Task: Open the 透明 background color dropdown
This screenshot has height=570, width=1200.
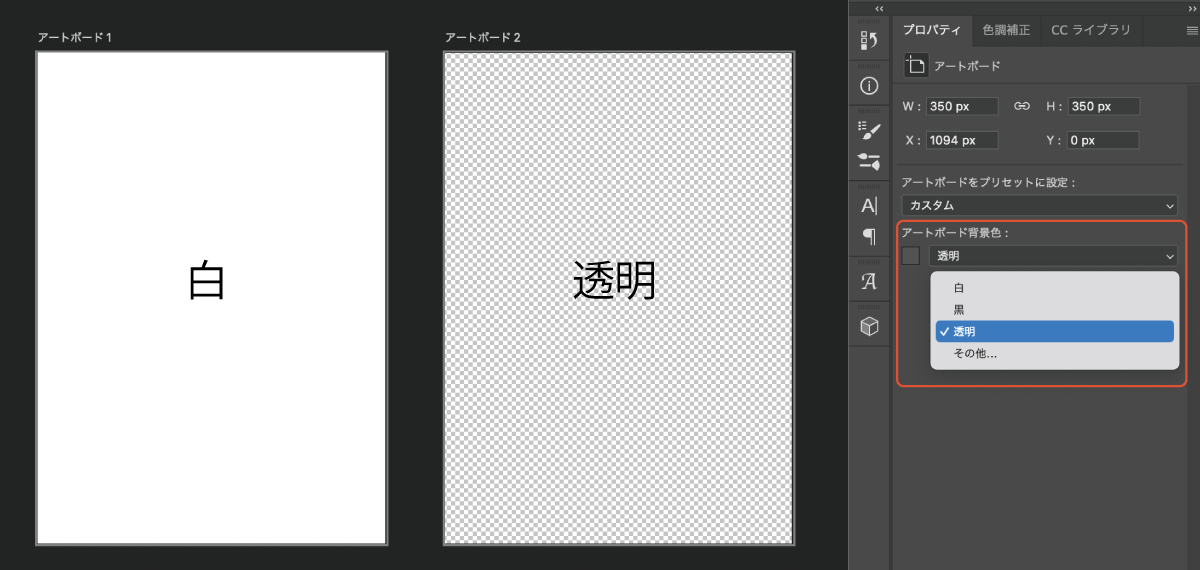Action: click(1053, 256)
